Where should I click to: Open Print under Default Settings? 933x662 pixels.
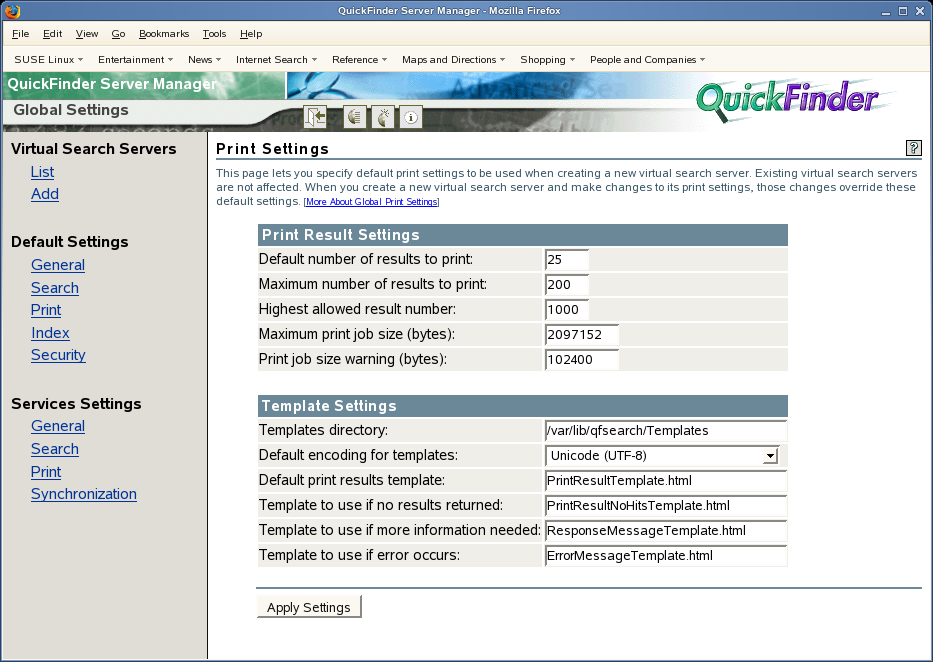(x=46, y=310)
